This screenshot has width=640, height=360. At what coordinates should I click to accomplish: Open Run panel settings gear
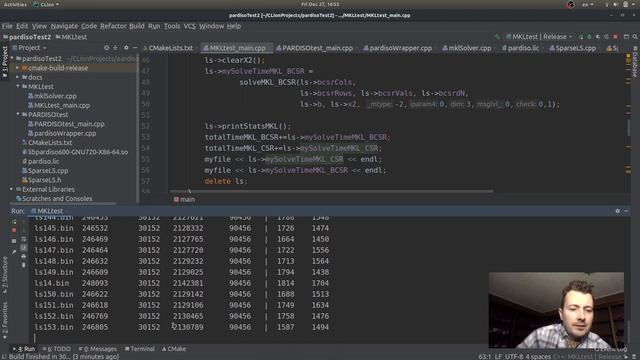pyautogui.click(x=618, y=211)
